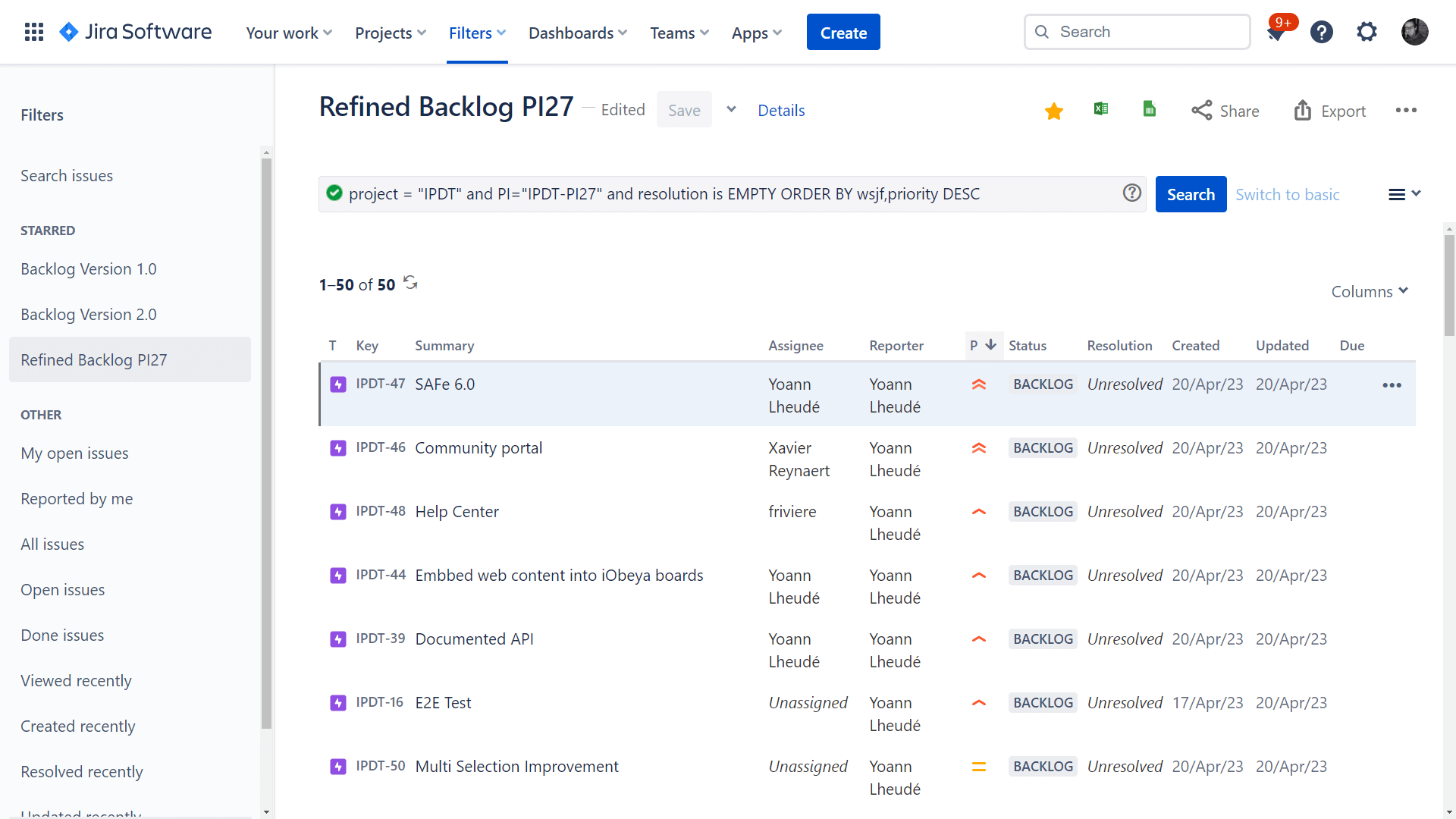Click the Share icon button
Viewport: 1456px width, 819px height.
1225,111
